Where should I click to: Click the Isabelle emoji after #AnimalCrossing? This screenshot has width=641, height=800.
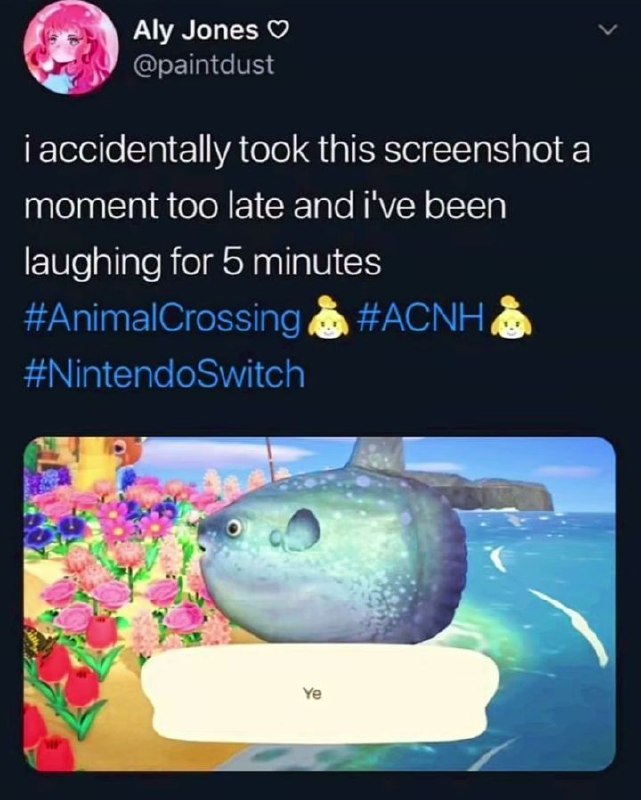pos(329,319)
